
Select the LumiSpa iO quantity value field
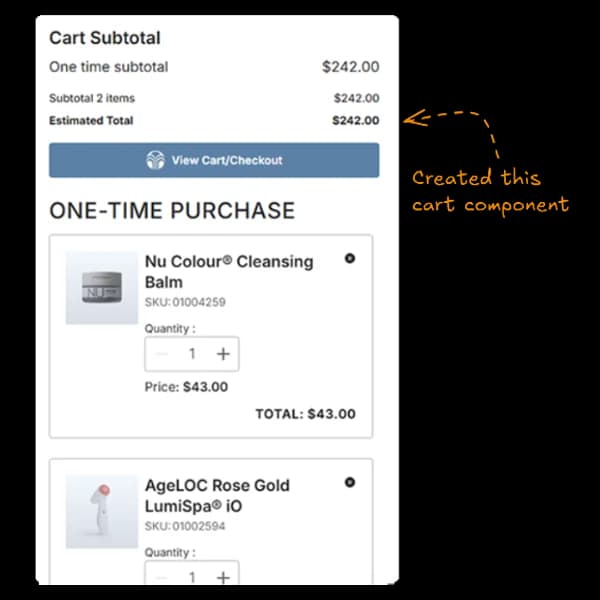(192, 577)
